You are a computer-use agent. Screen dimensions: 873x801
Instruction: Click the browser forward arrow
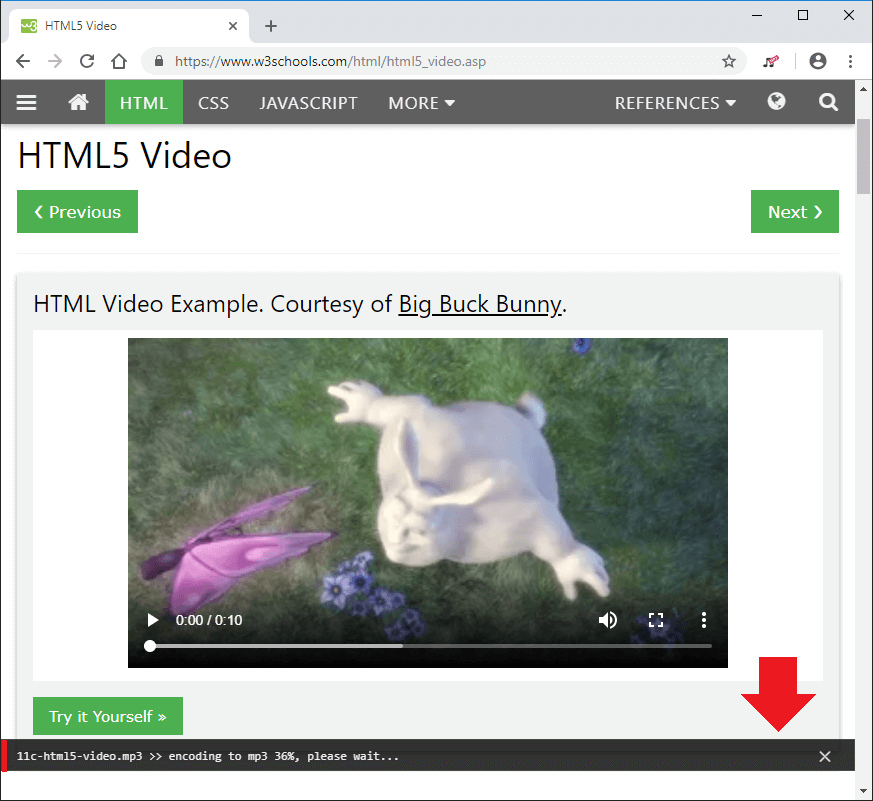coord(55,61)
